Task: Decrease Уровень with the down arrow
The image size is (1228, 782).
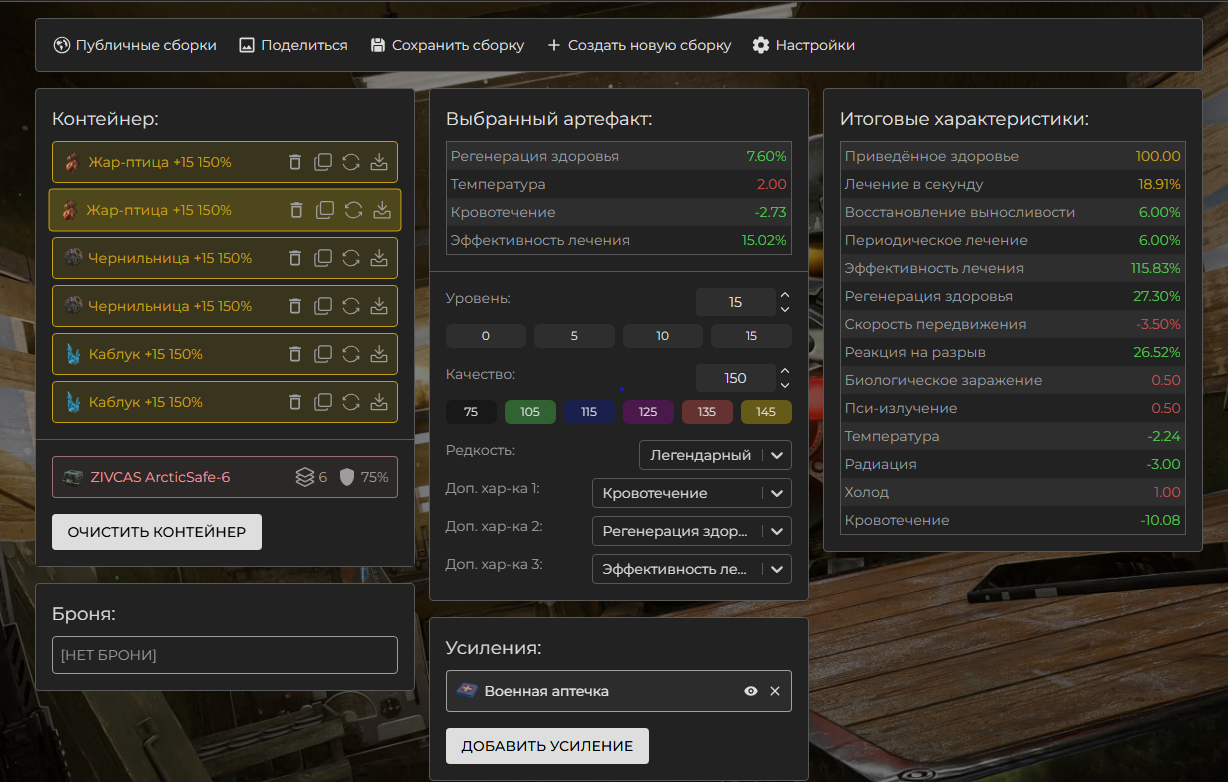Action: 785,309
